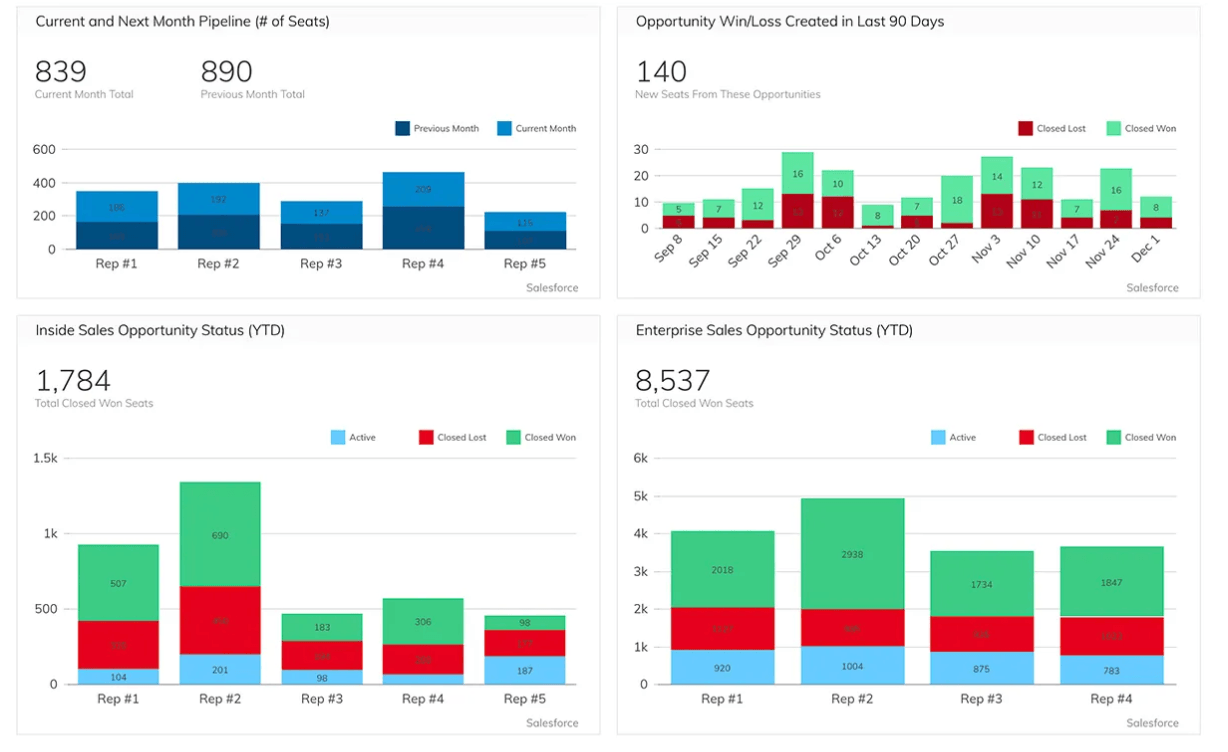
Task: Click the Oct 27 Closed Won segment labeled 18
Action: coord(958,200)
